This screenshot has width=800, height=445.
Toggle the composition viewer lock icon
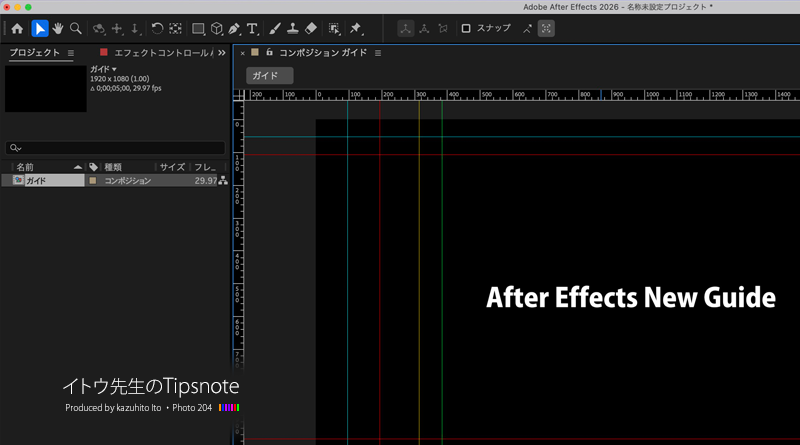[x=269, y=53]
